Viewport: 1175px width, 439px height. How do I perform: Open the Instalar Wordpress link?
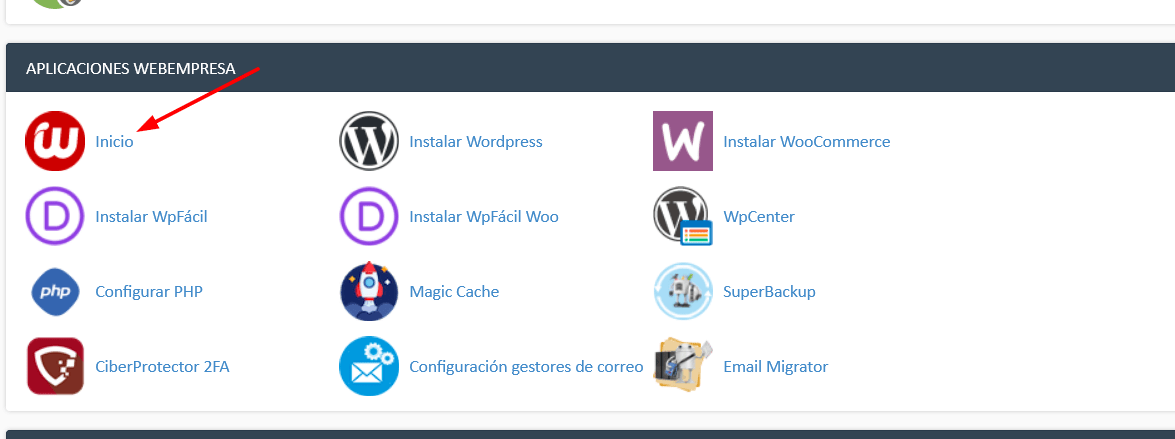click(476, 142)
